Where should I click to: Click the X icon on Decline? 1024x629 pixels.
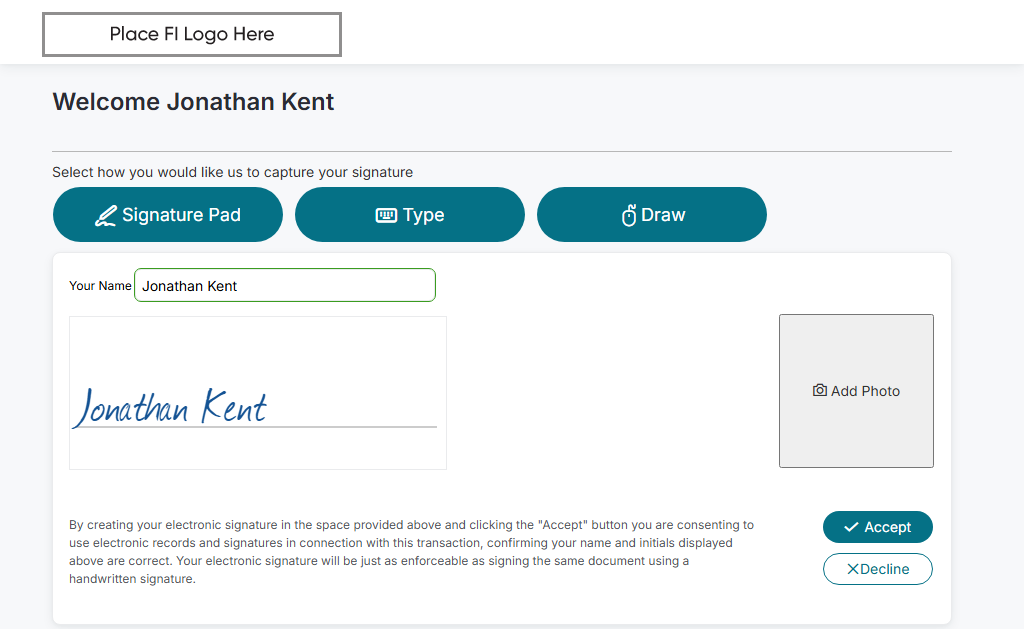pyautogui.click(x=853, y=569)
